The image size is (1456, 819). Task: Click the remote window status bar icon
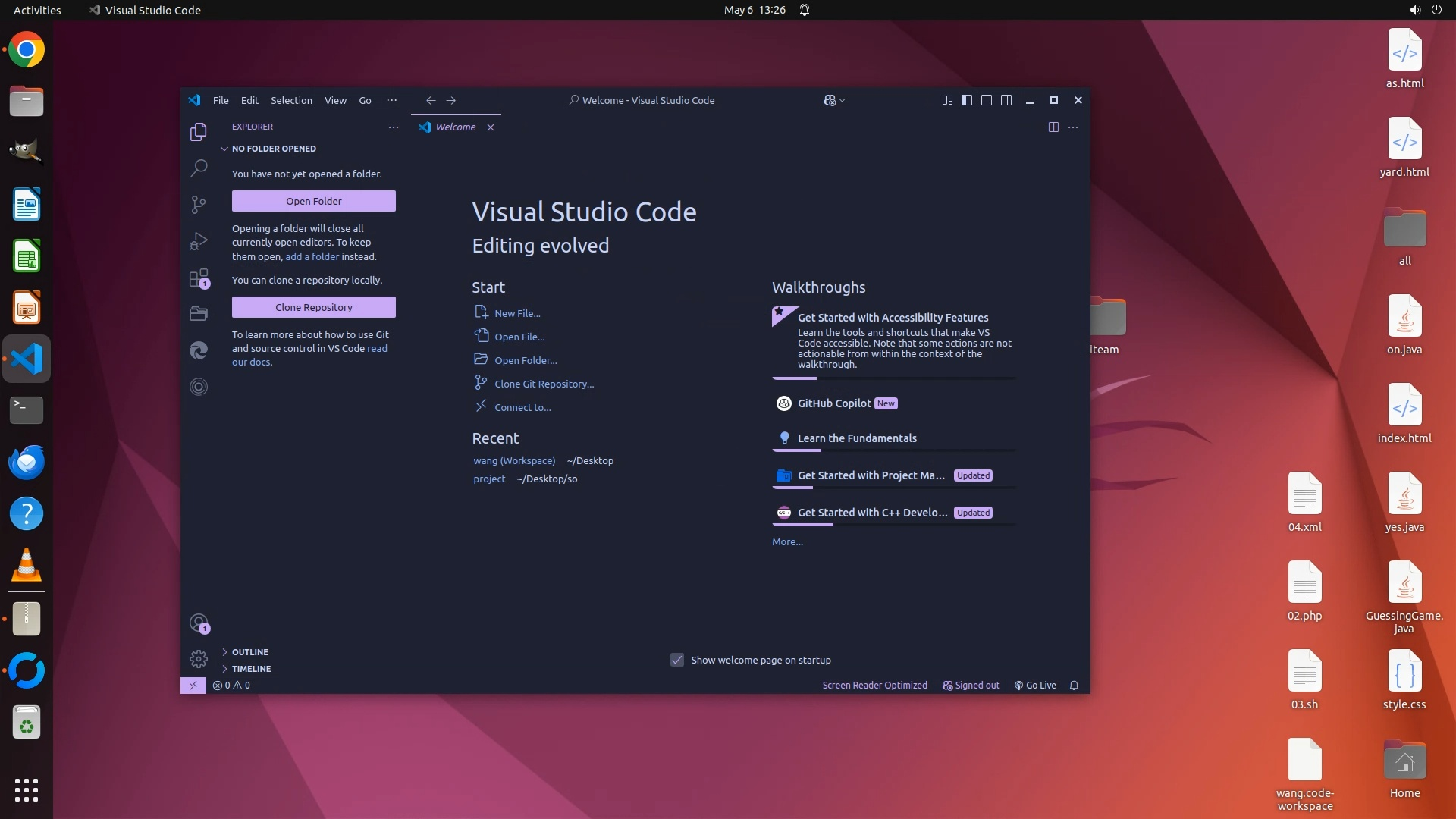click(193, 686)
